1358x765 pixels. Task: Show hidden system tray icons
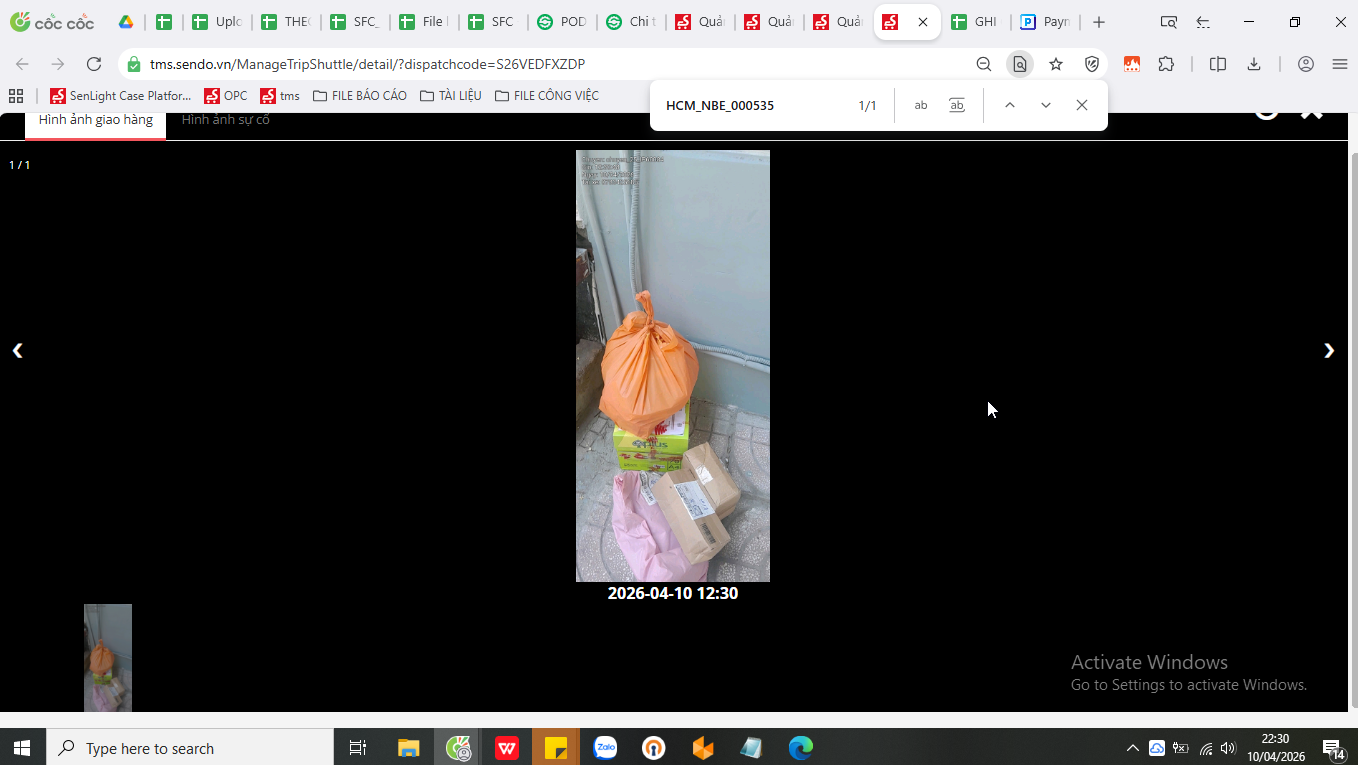pos(1132,748)
